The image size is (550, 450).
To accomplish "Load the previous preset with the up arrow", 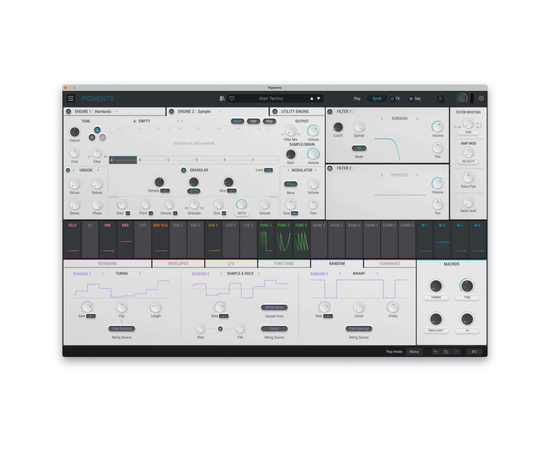I will point(311,99).
